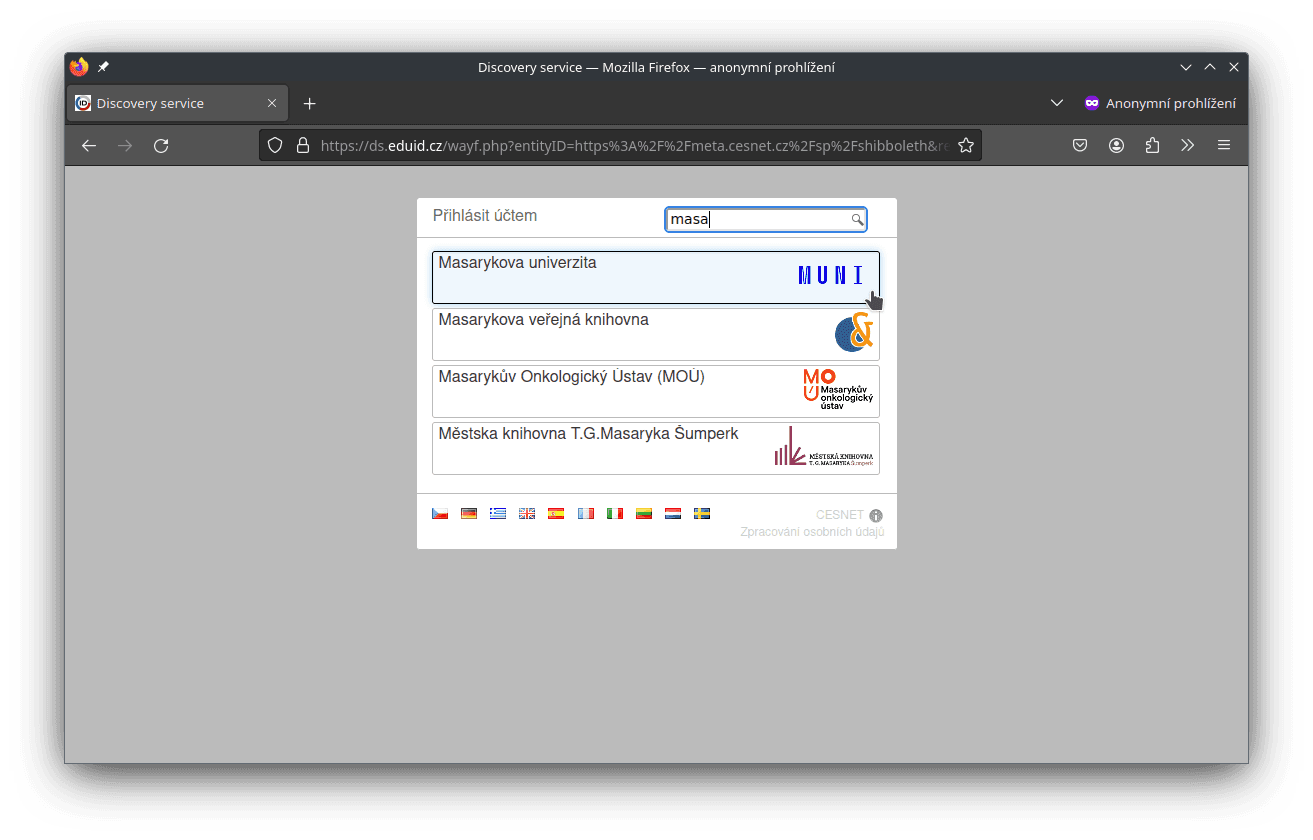
Task: Open the Firefox account icon
Action: pyautogui.click(x=1116, y=146)
